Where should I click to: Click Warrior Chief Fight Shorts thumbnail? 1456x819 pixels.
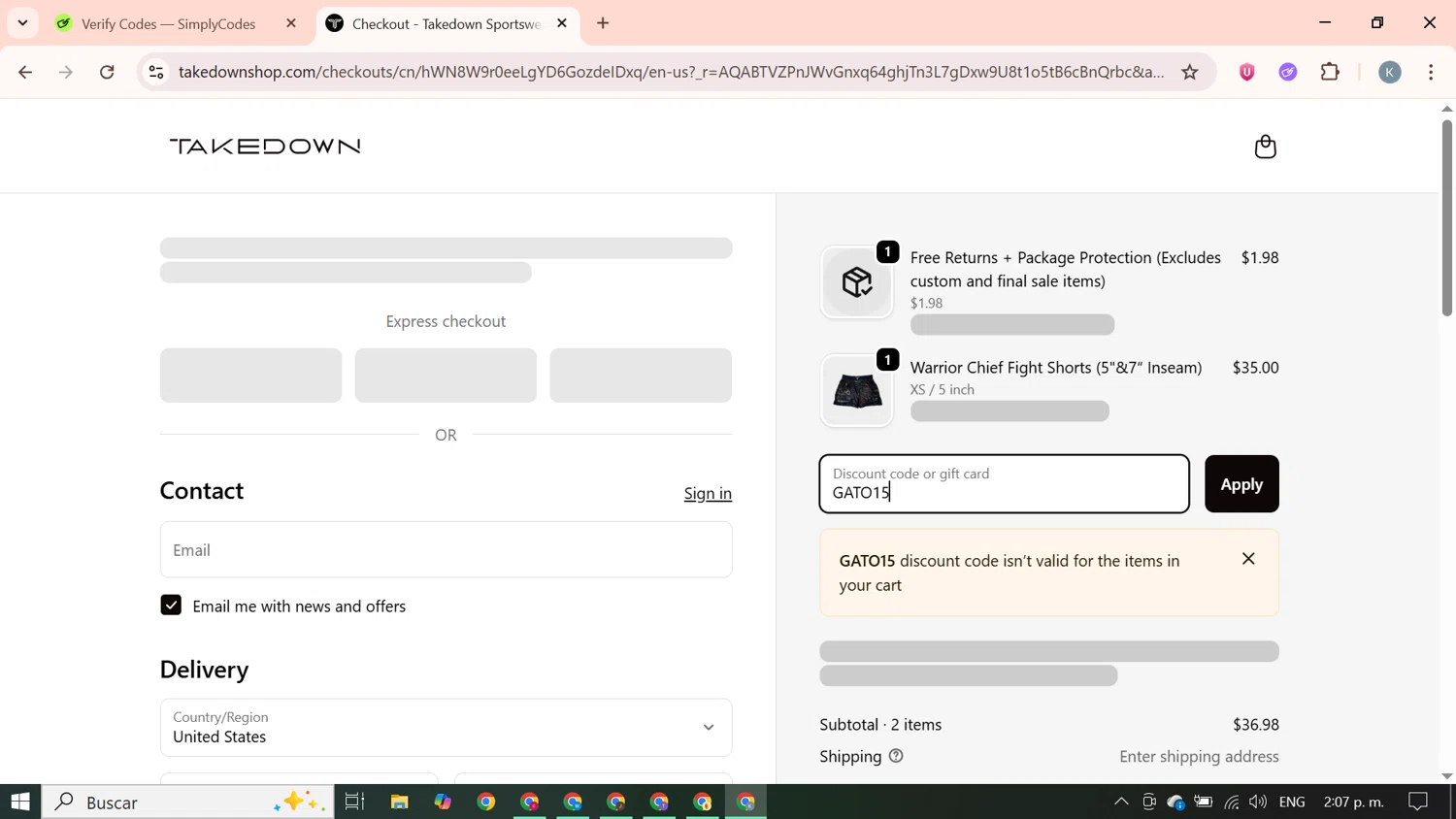coord(856,391)
